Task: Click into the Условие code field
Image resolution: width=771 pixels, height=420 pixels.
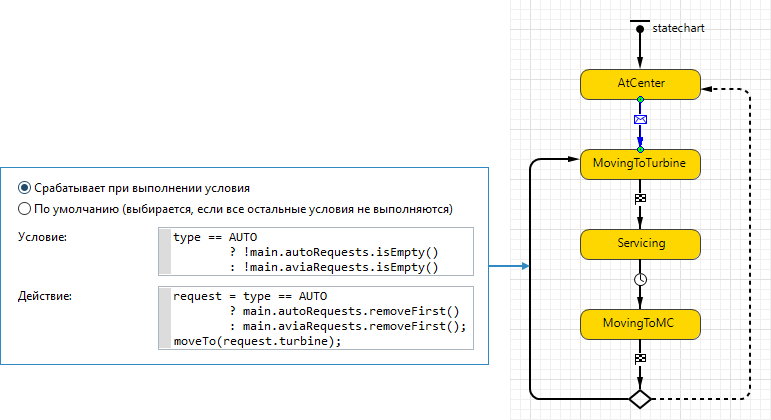Action: coord(316,251)
